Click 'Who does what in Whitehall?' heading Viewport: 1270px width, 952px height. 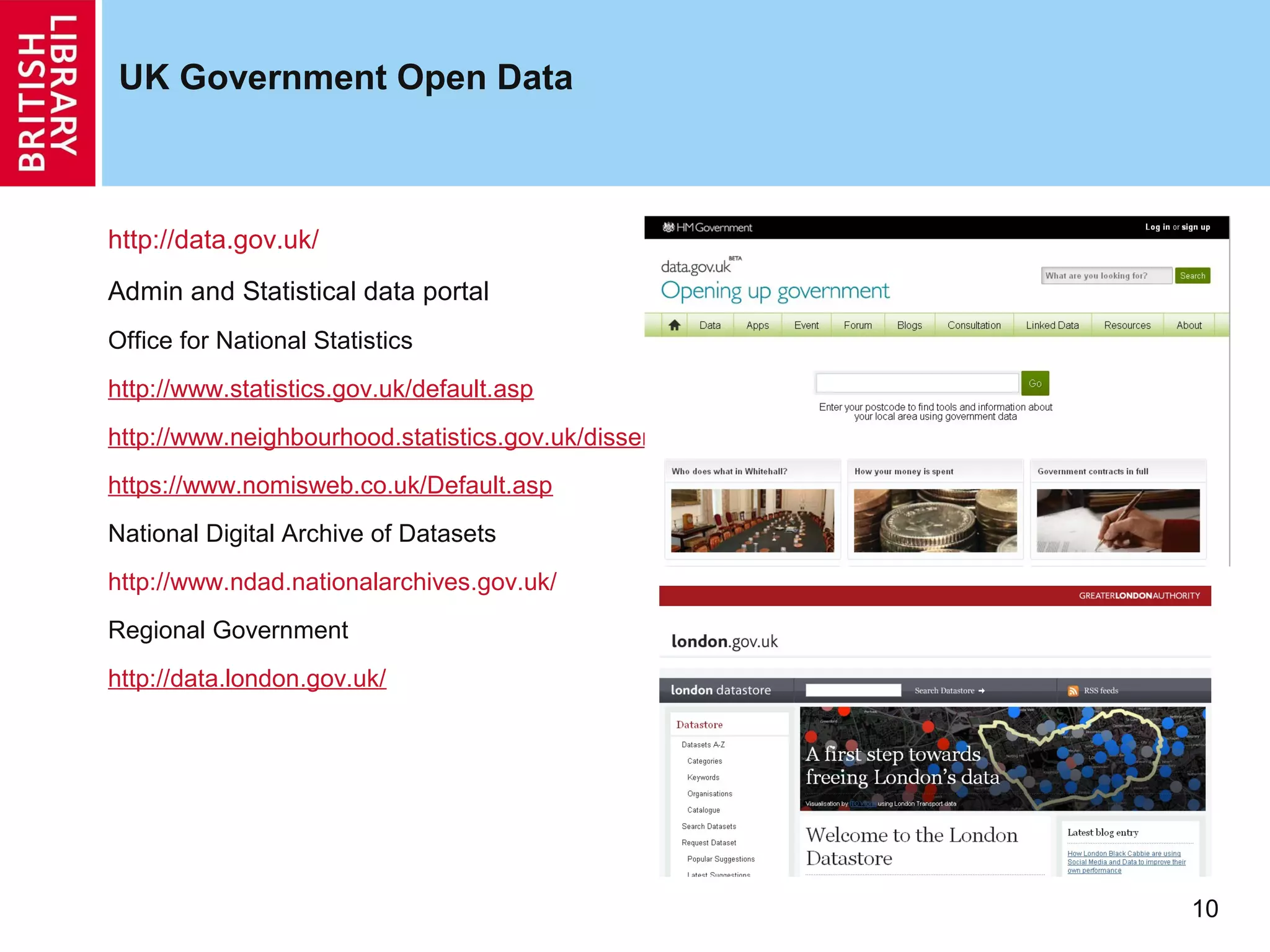[x=729, y=472]
